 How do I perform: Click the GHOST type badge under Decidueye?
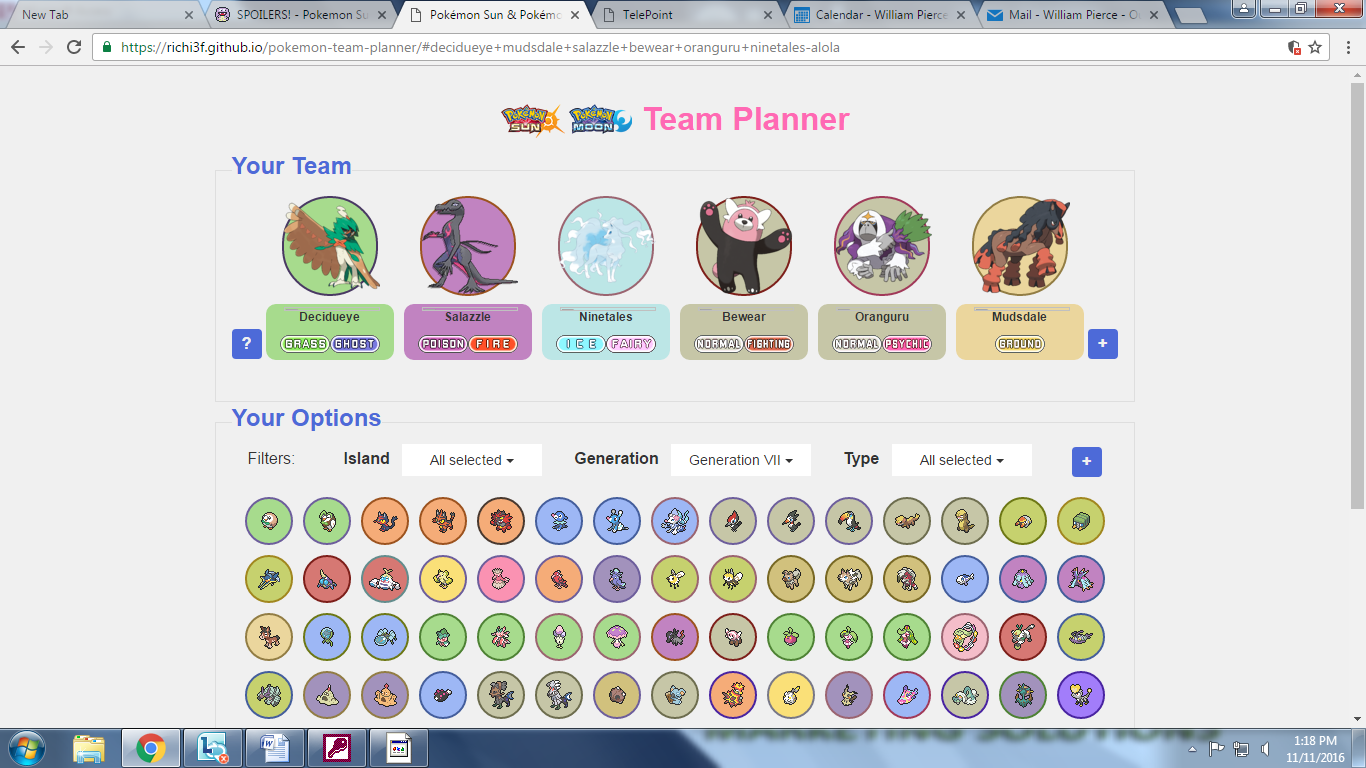point(355,344)
